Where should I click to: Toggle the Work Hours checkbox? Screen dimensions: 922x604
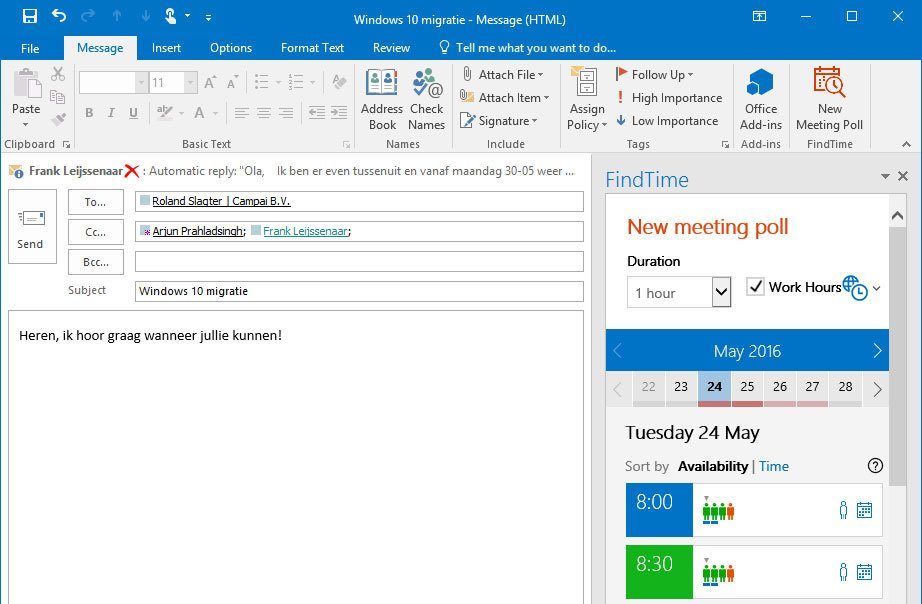(756, 287)
